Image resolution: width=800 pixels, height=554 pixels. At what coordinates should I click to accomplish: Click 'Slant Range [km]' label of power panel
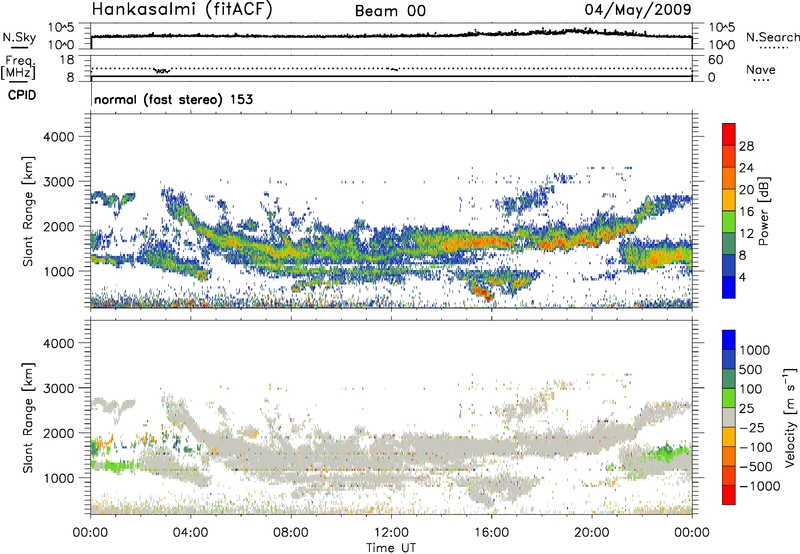pyautogui.click(x=28, y=211)
